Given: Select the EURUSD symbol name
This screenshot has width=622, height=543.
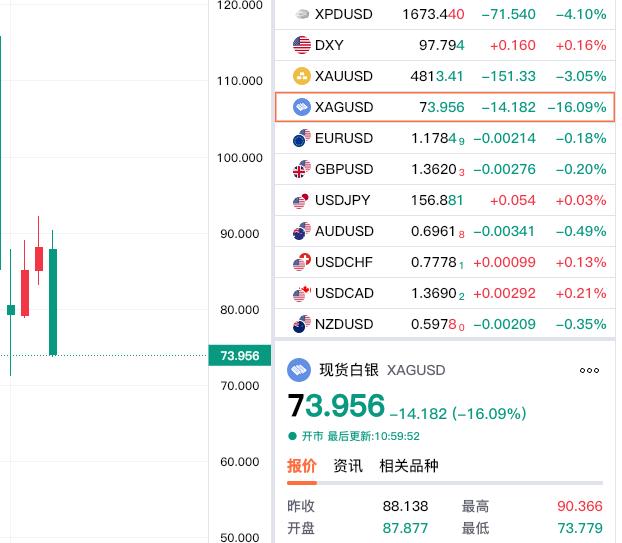Looking at the screenshot, I should click(344, 138).
